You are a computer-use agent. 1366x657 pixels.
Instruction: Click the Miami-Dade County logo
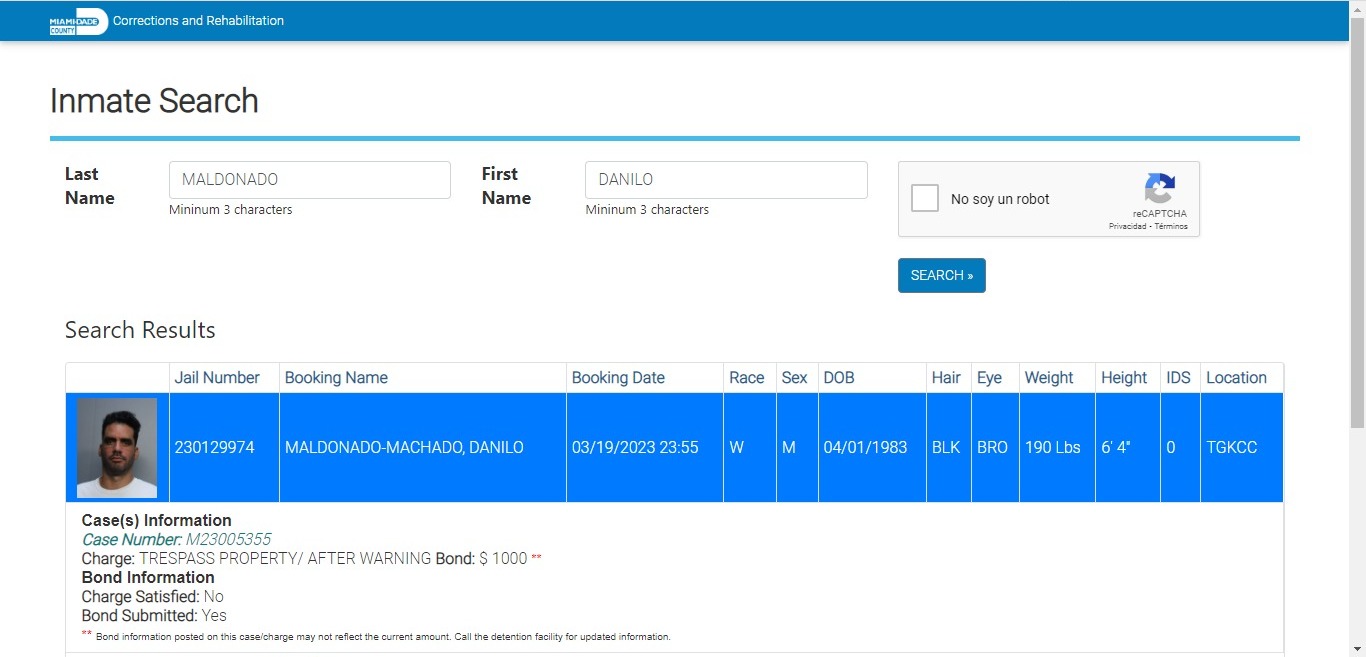click(x=78, y=21)
